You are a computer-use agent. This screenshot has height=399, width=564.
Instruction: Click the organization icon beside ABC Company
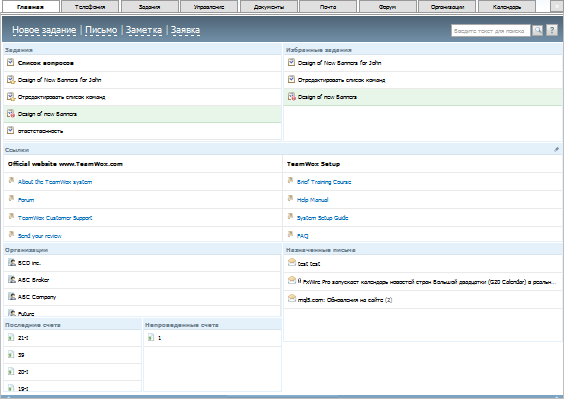(12, 296)
